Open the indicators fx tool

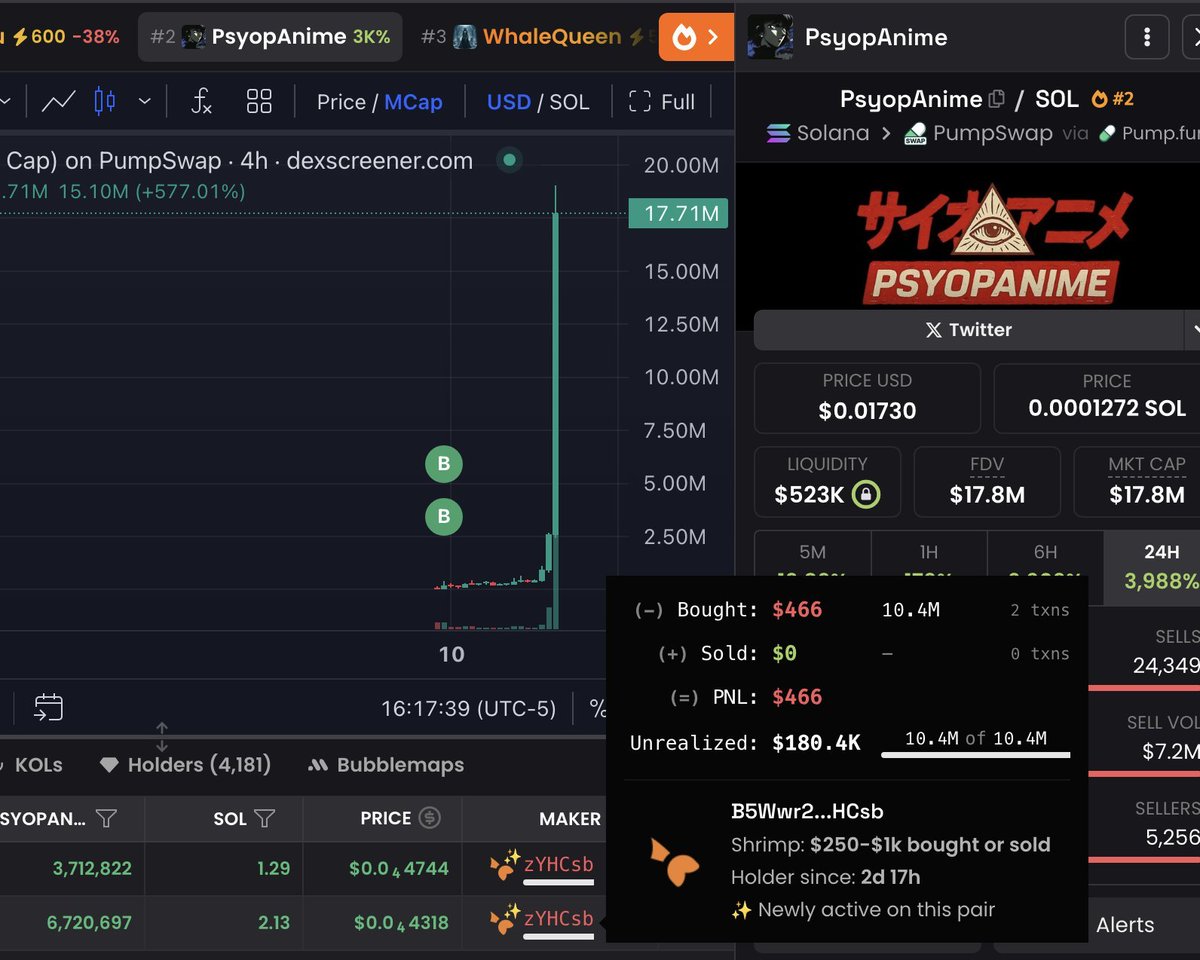pyautogui.click(x=201, y=100)
